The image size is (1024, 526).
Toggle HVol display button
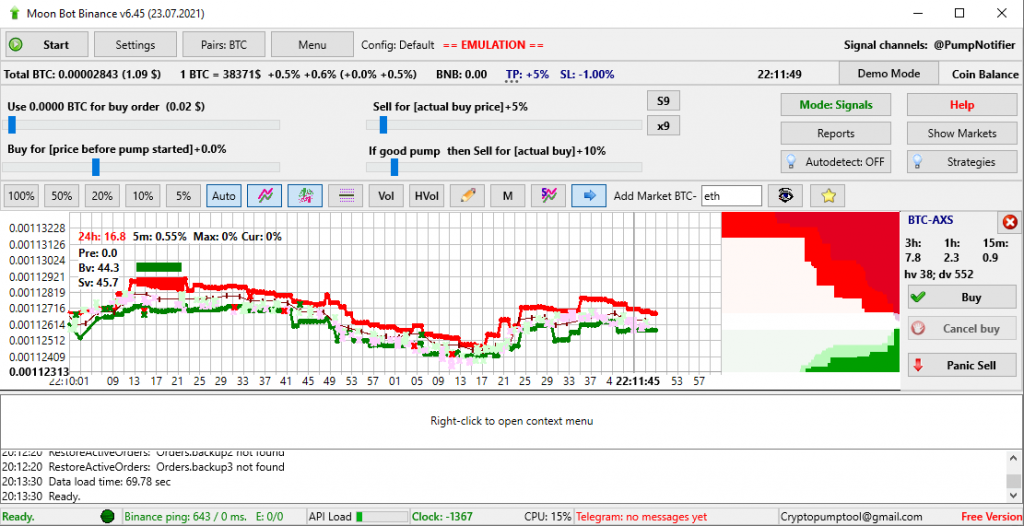point(426,195)
